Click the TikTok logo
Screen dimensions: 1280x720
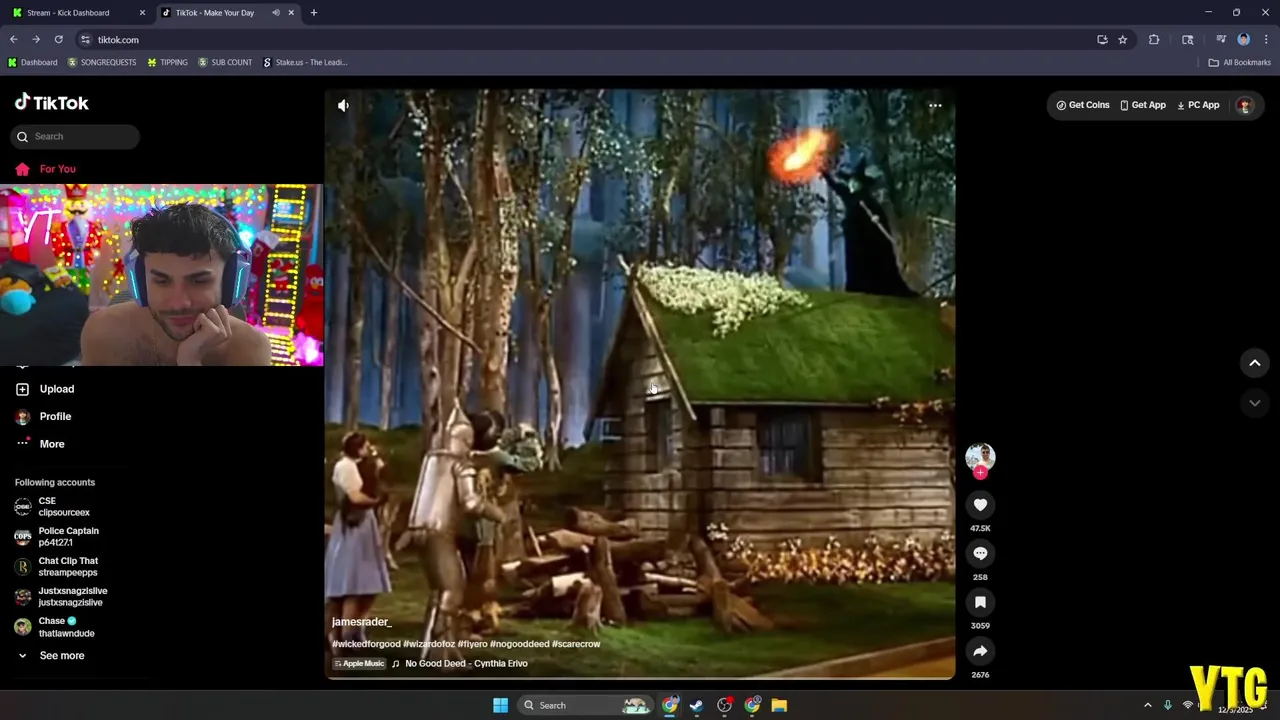click(52, 102)
